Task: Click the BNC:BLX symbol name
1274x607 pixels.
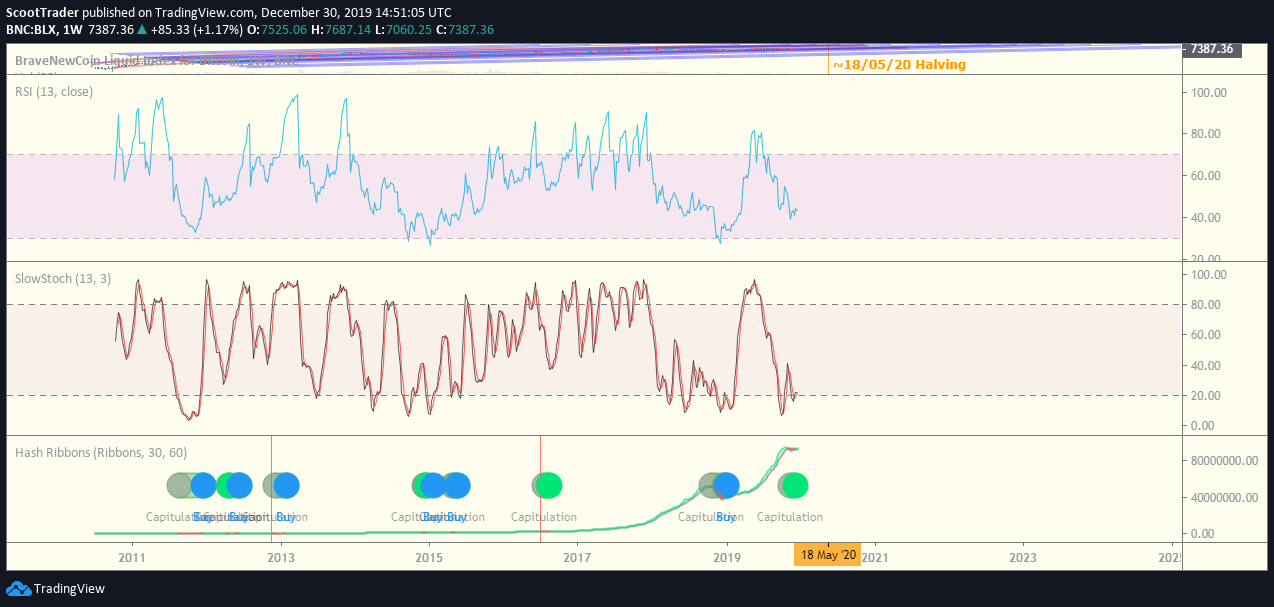Action: (32, 30)
